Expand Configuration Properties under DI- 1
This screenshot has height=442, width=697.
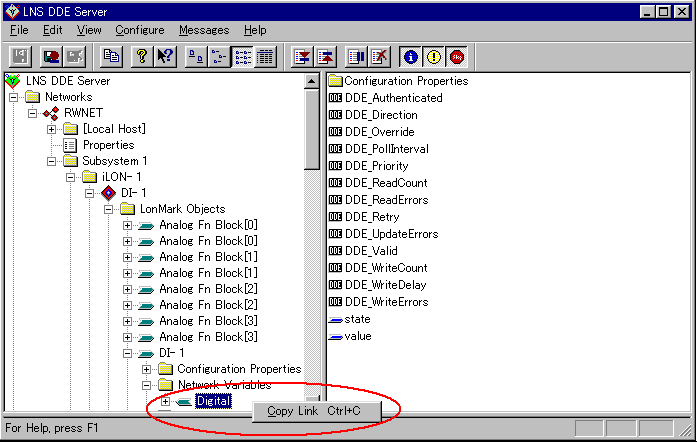(x=146, y=369)
